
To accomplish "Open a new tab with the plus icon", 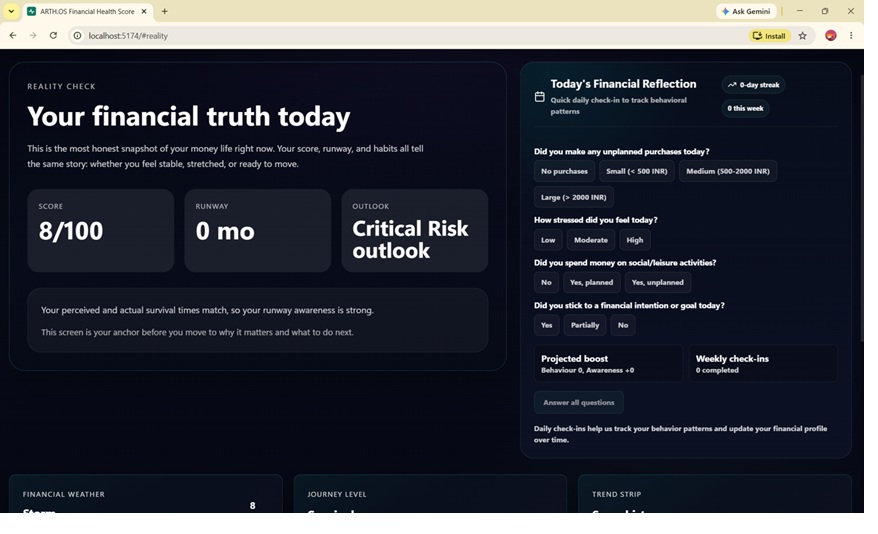I will (165, 11).
